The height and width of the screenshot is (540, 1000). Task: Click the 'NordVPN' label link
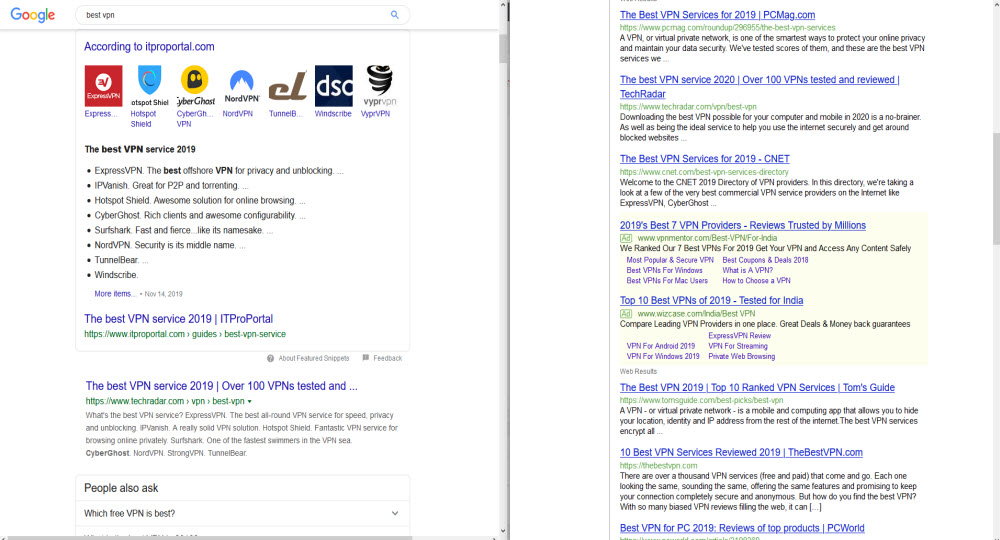[x=237, y=113]
